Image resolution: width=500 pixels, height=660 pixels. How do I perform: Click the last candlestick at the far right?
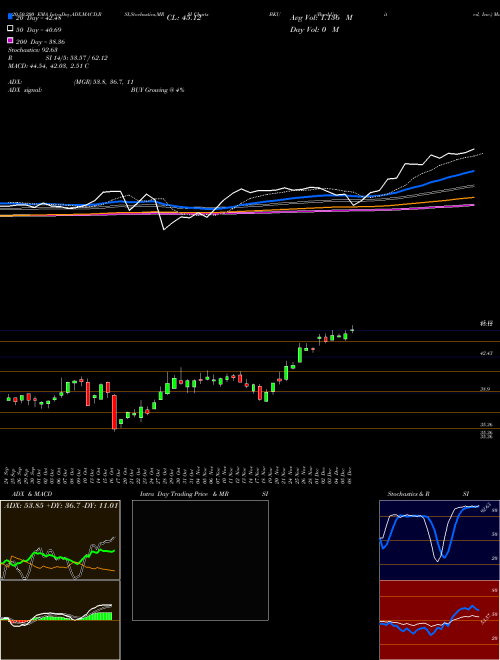click(352, 330)
